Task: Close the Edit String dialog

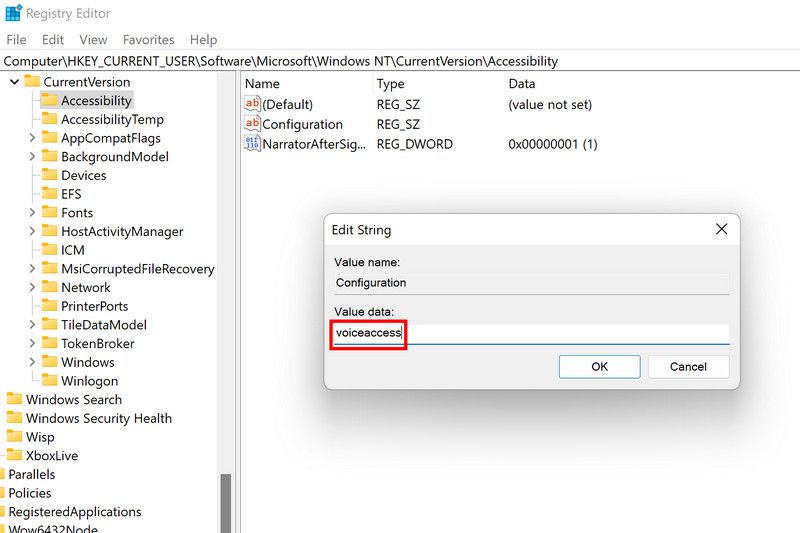Action: pyautogui.click(x=721, y=229)
